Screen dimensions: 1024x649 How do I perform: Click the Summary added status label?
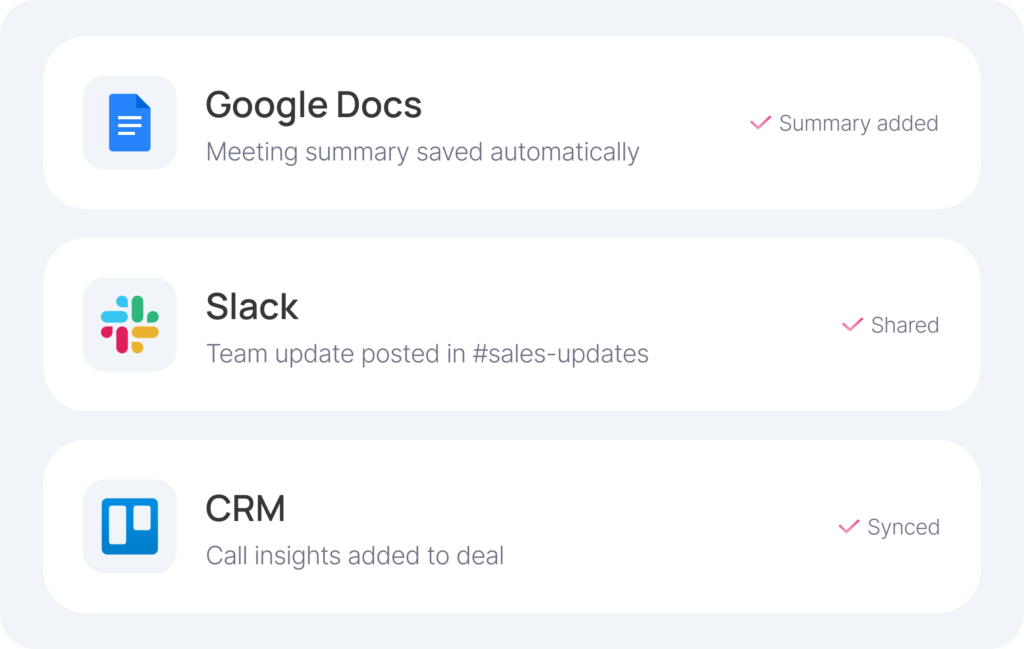coord(858,124)
